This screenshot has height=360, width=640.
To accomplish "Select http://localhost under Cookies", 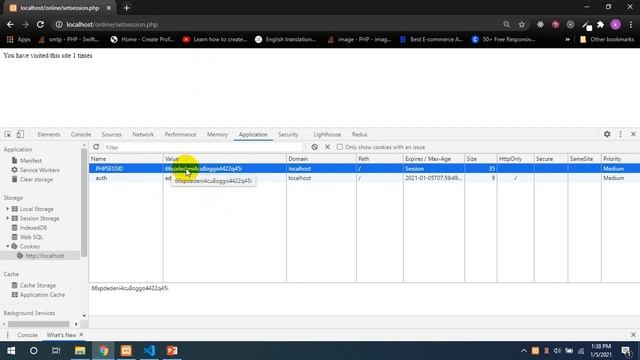I will [44, 256].
